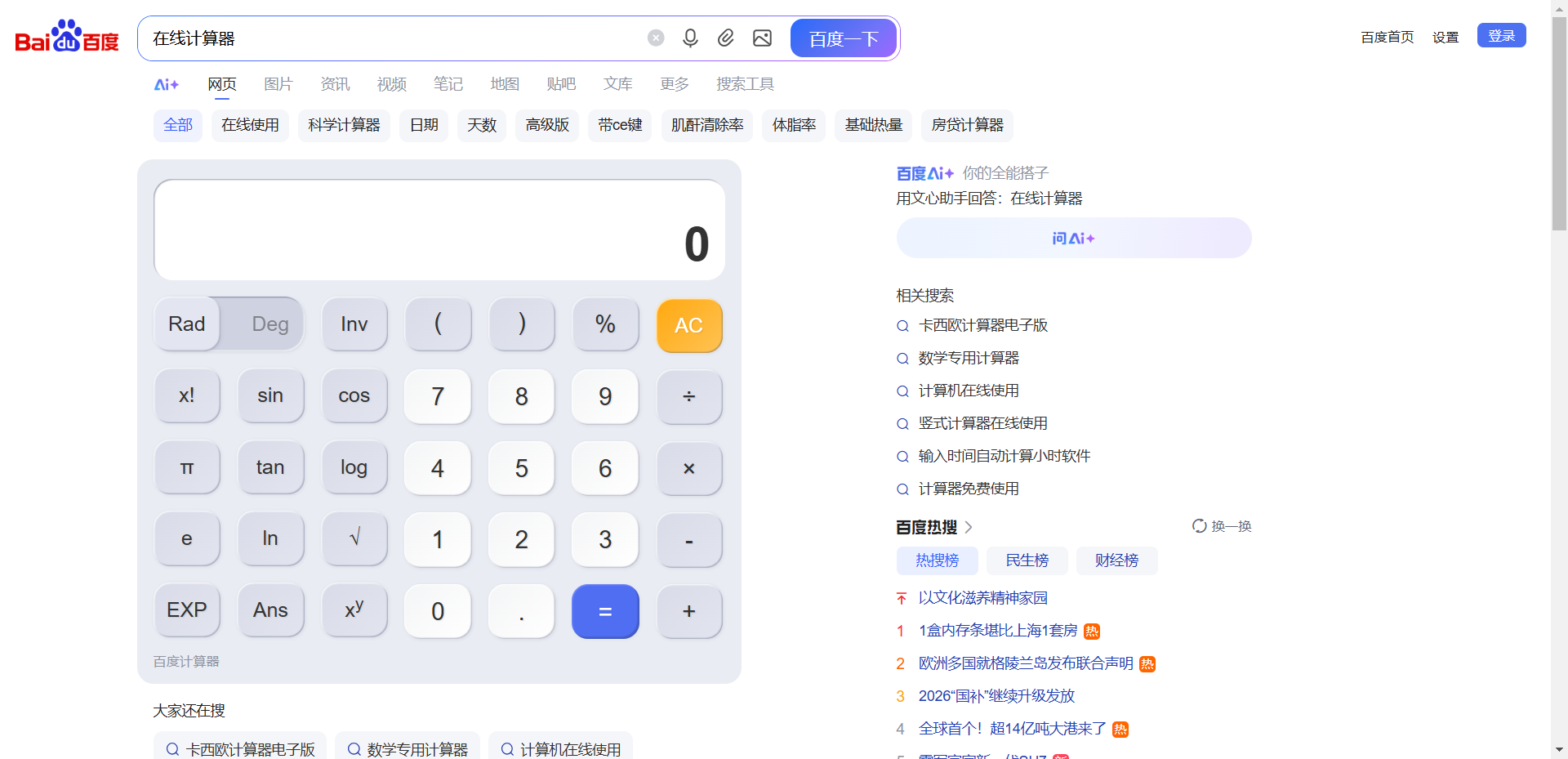Select Deg mode on the calculator
Viewport: 1568px width, 759px height.
(x=269, y=324)
